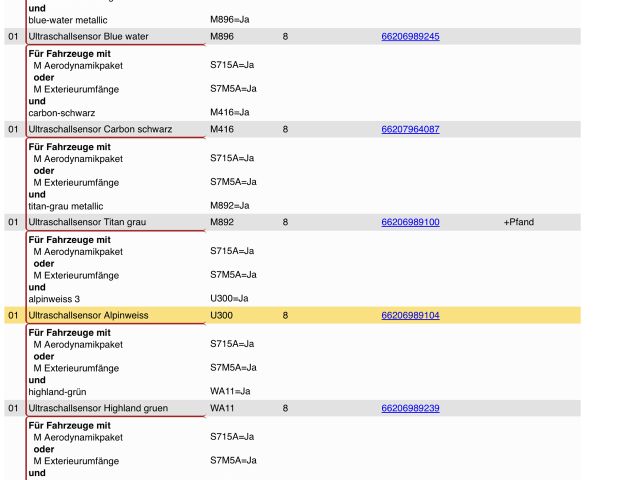Image resolution: width=640 pixels, height=480 pixels.
Task: Click the titan-grau metallic condition text
Action: [x=74, y=205]
